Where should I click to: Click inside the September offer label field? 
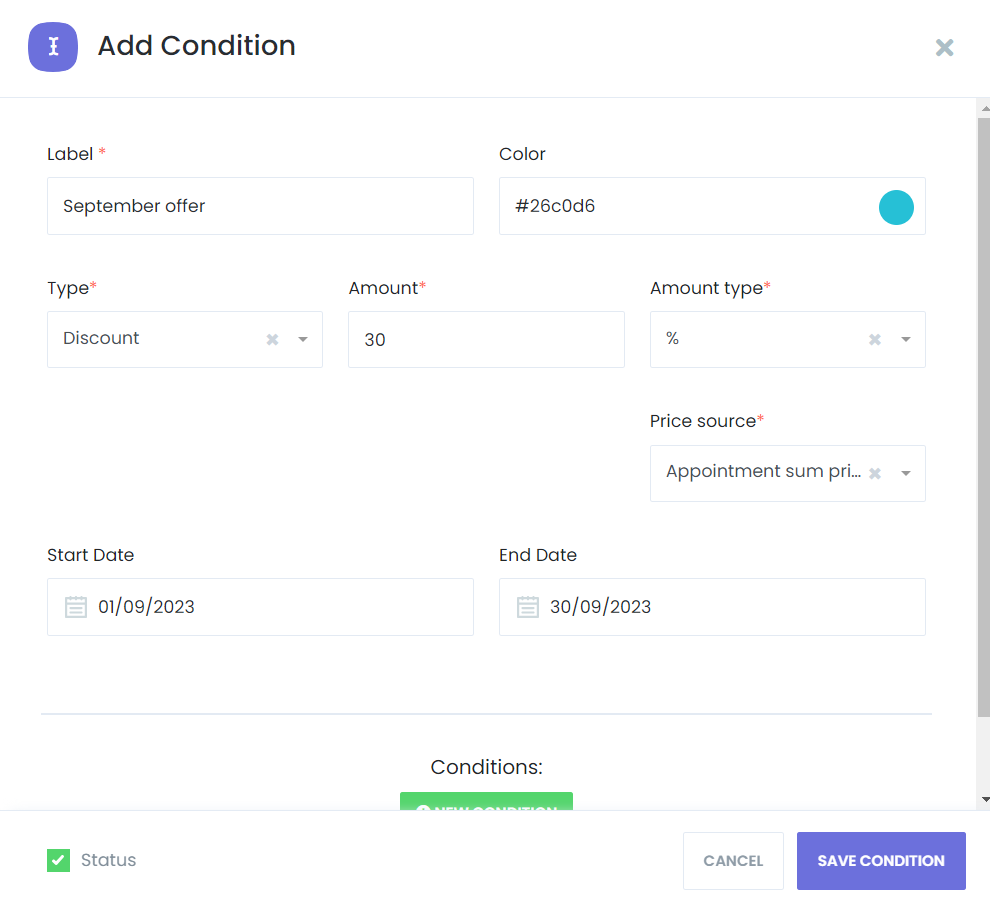point(260,206)
